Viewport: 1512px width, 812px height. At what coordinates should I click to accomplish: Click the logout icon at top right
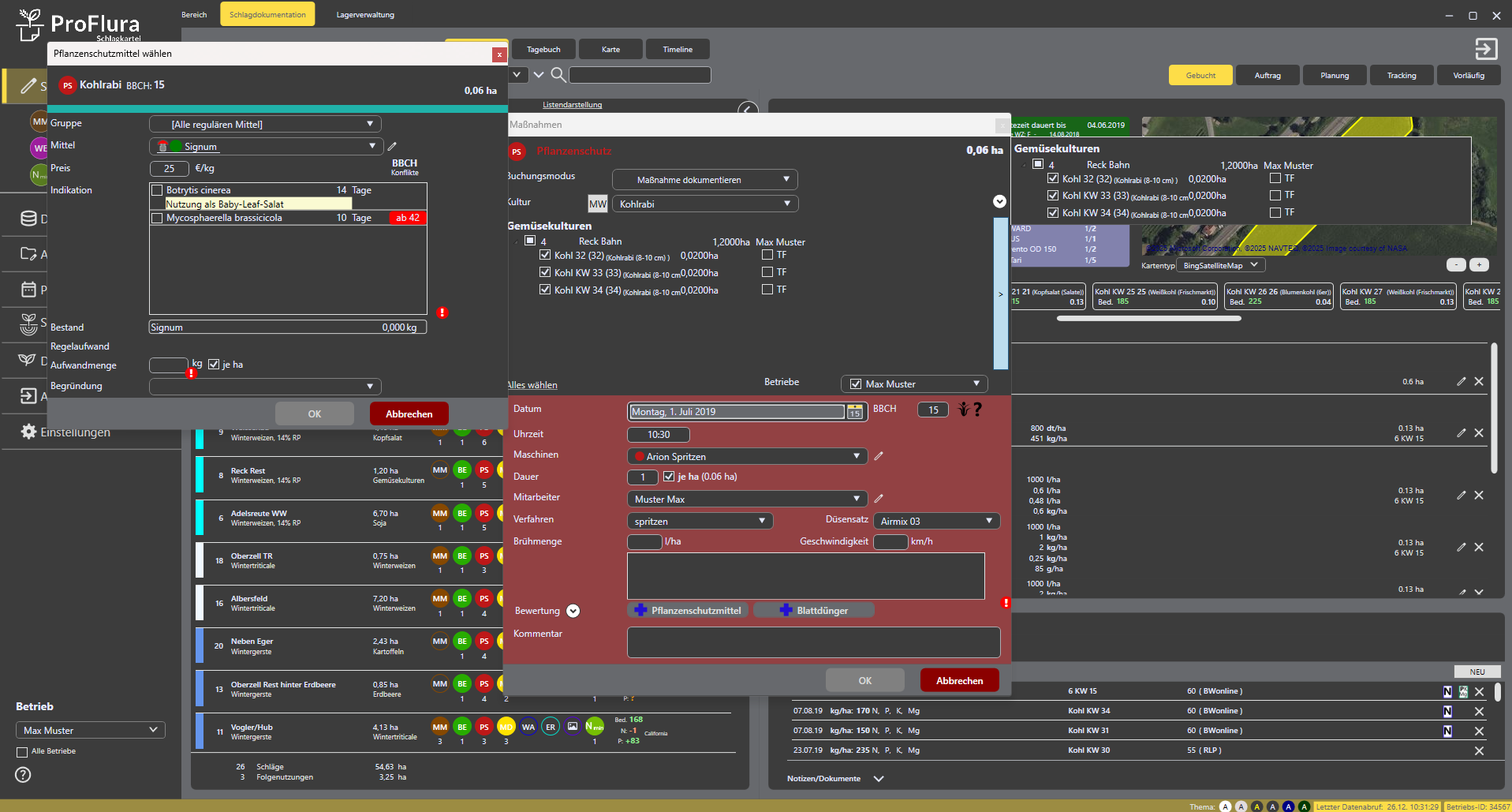pyautogui.click(x=1485, y=49)
